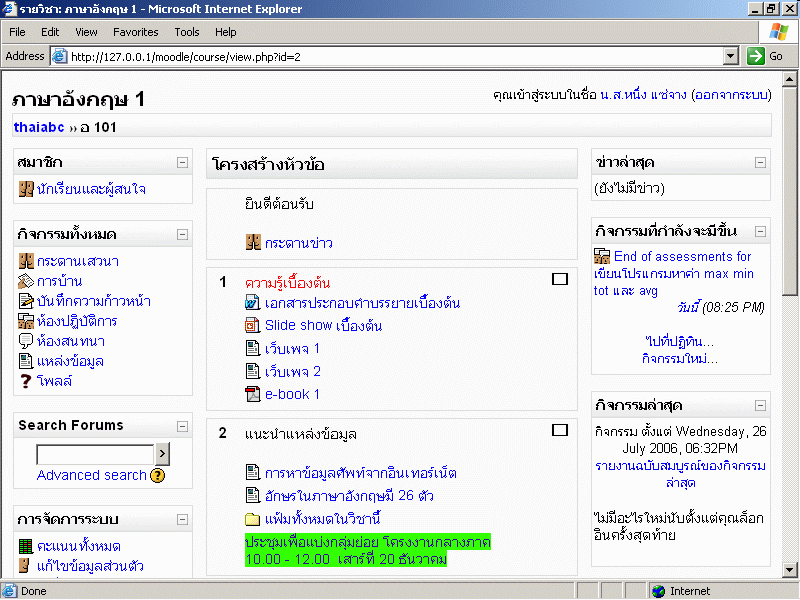Viewport: 800px width, 600px height.
Task: Collapse the ข่าวล่าสุด block
Action: (761, 162)
